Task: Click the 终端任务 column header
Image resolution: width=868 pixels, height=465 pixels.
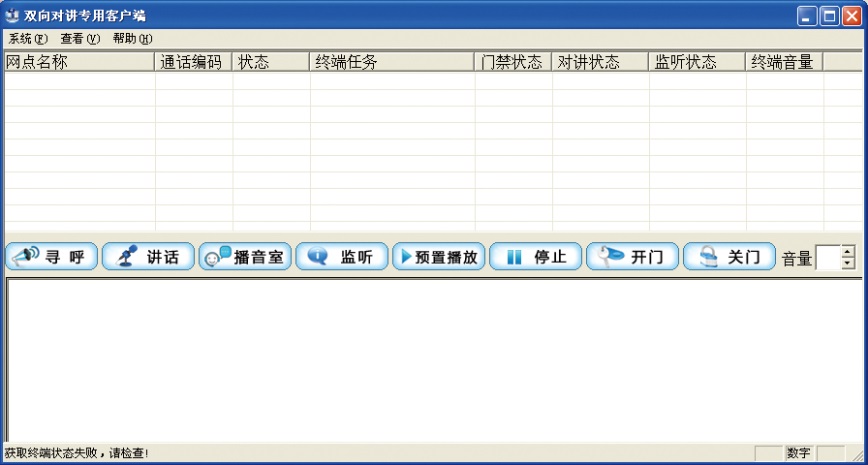Action: pyautogui.click(x=392, y=62)
